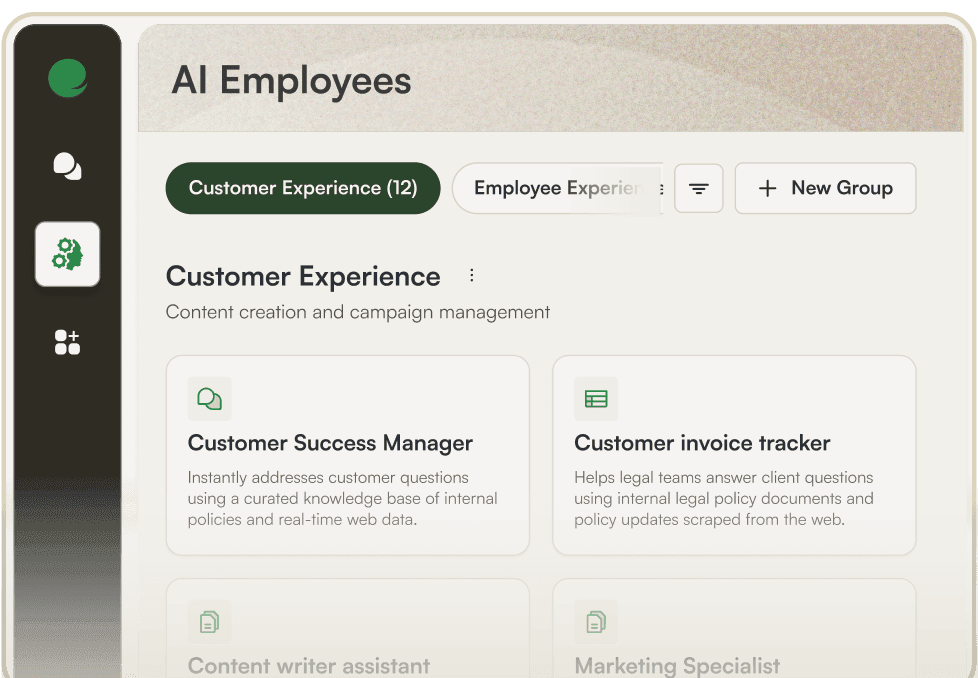This screenshot has width=978, height=678.
Task: Click the AI Employees page title
Action: 291,81
